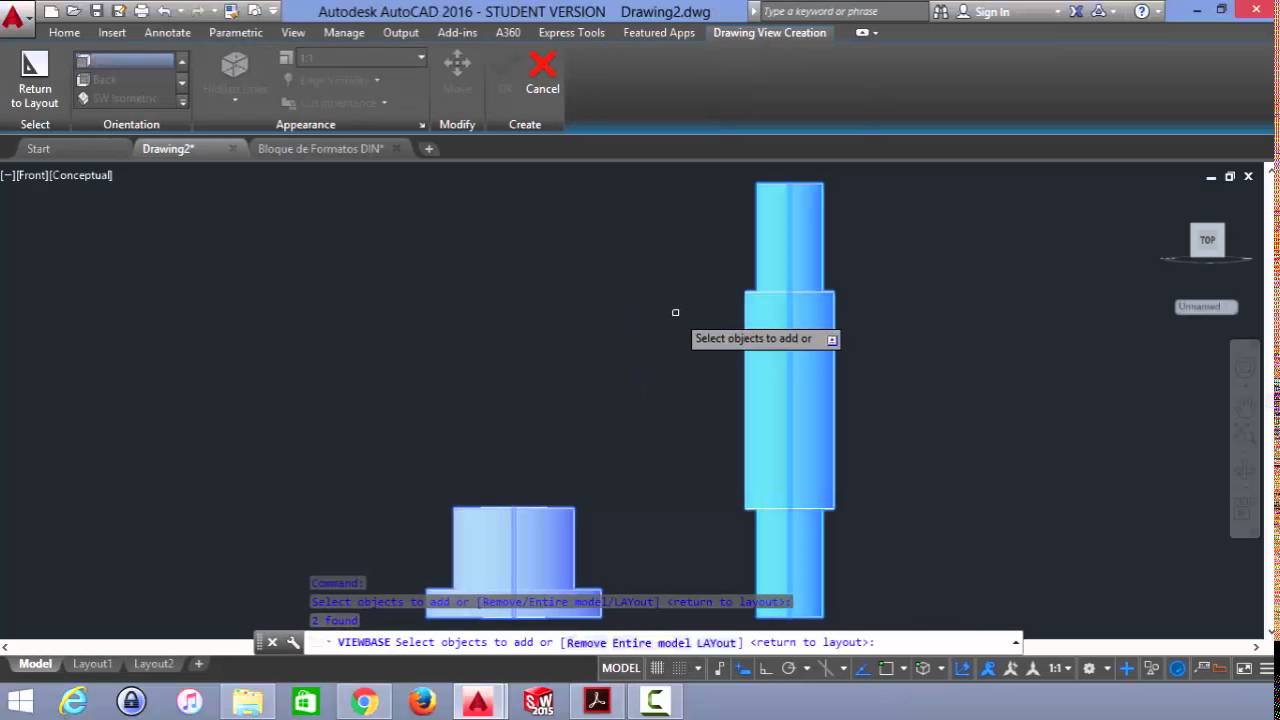Click the new drawing tab plus button

click(429, 149)
